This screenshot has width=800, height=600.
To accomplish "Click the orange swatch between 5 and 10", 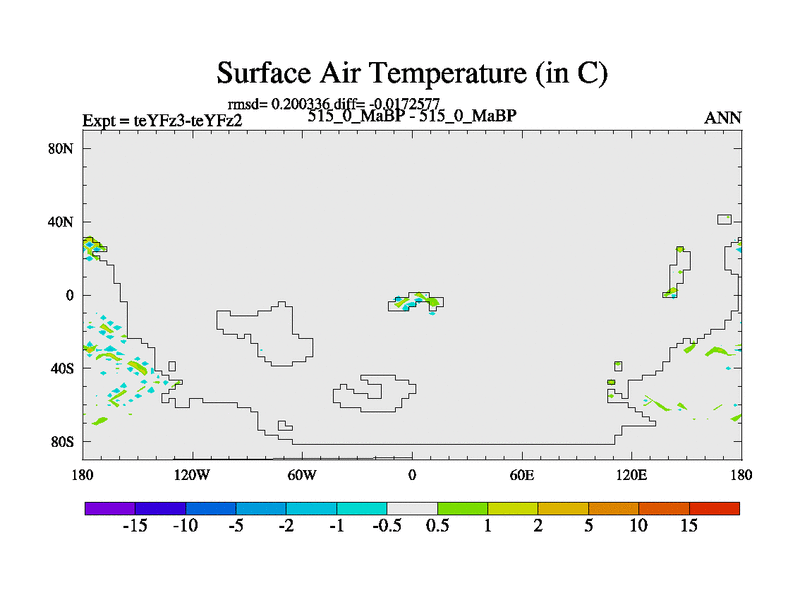I will tap(613, 508).
